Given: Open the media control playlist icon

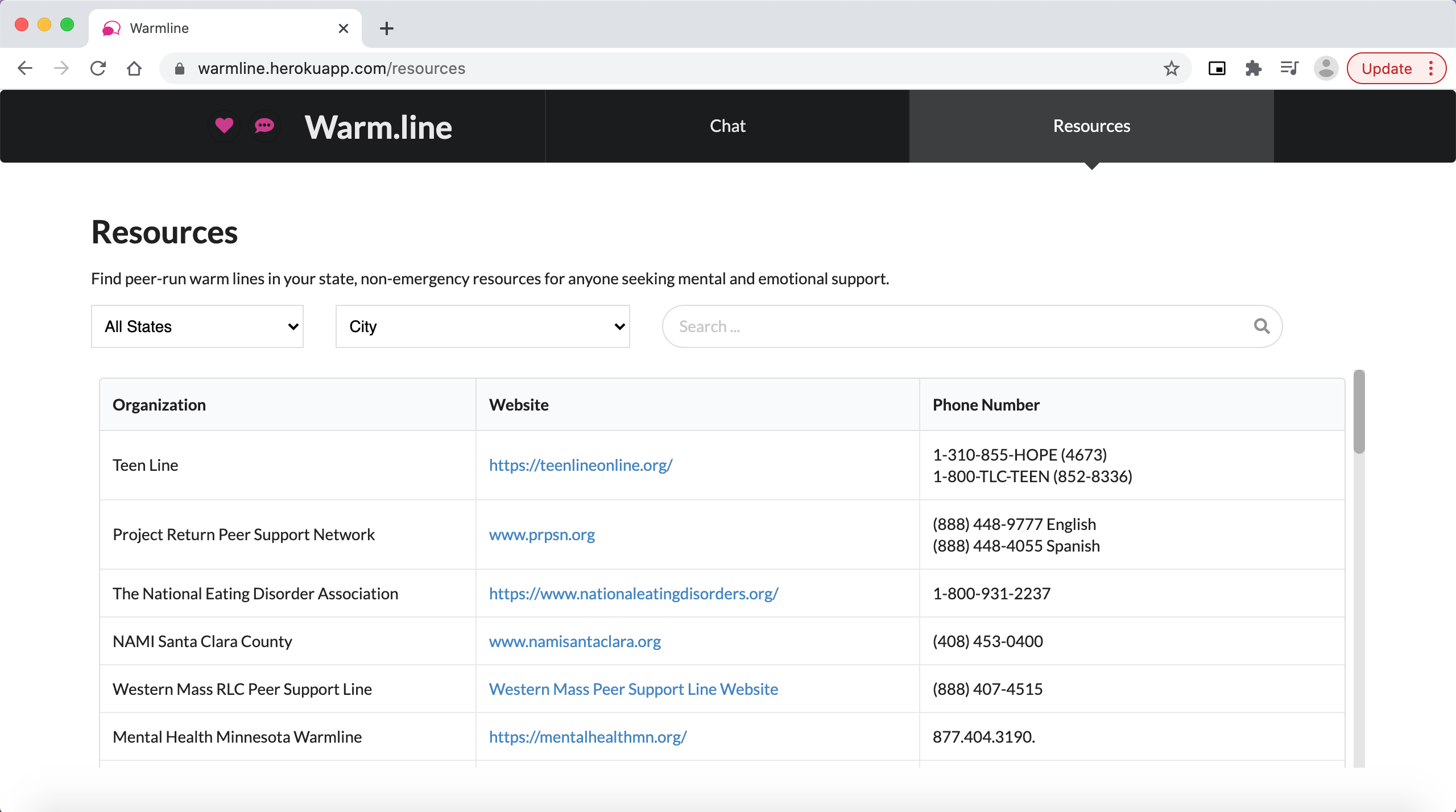Looking at the screenshot, I should [x=1289, y=69].
